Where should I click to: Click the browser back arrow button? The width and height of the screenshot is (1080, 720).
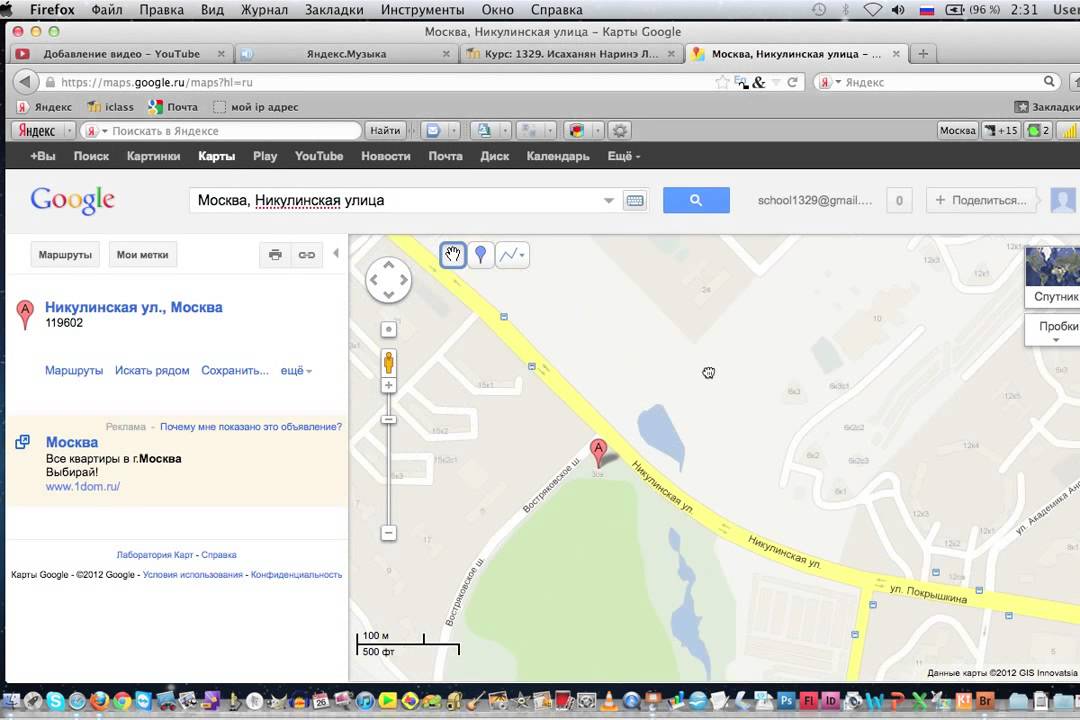pos(25,82)
